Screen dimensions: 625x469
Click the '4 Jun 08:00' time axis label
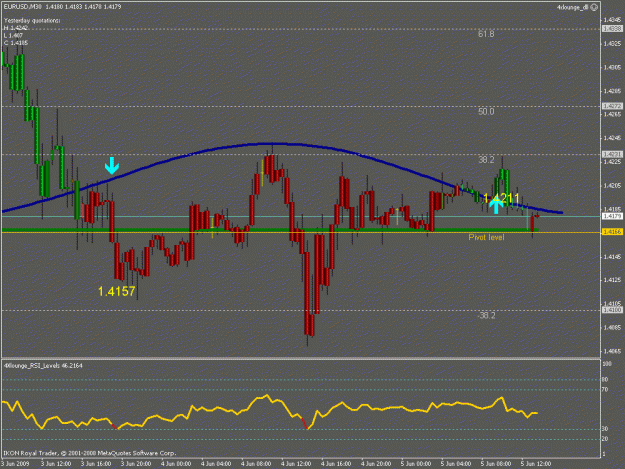coord(256,464)
